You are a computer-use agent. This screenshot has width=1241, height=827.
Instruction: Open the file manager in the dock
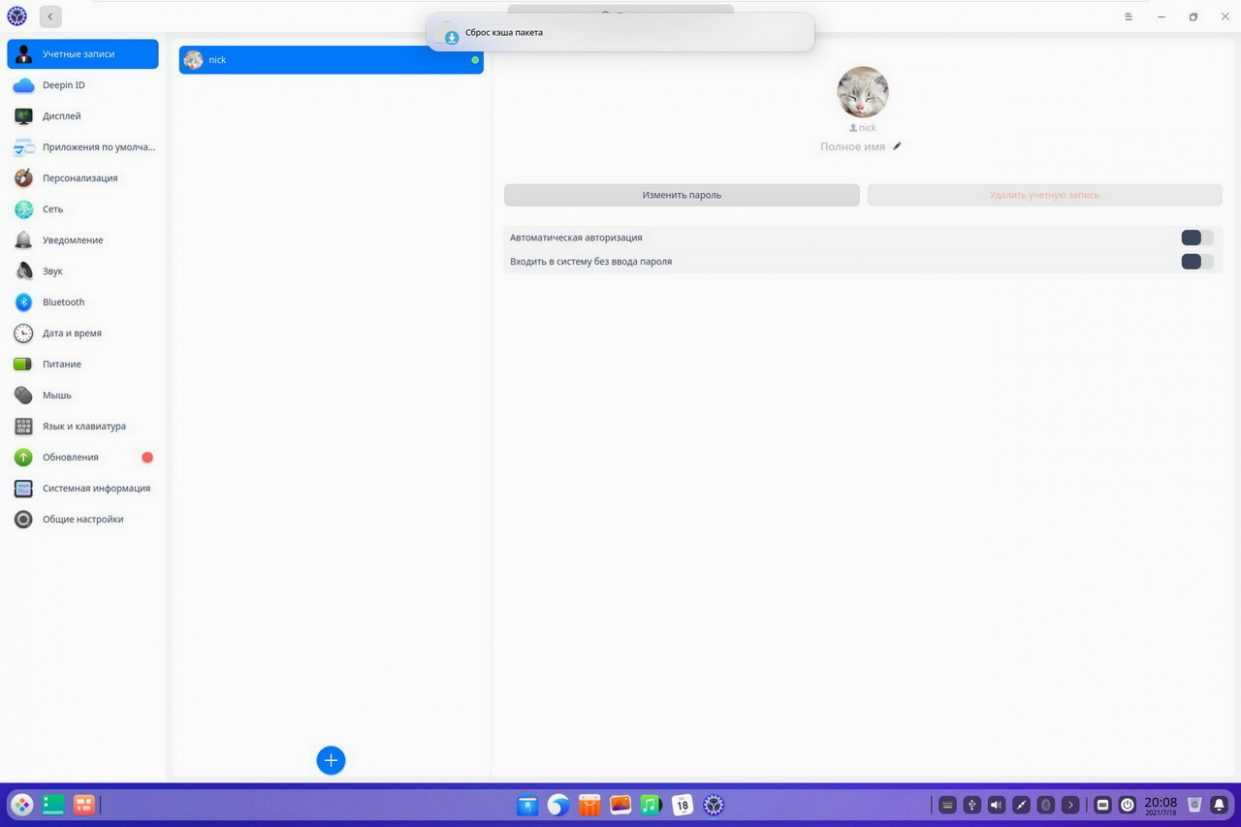527,805
